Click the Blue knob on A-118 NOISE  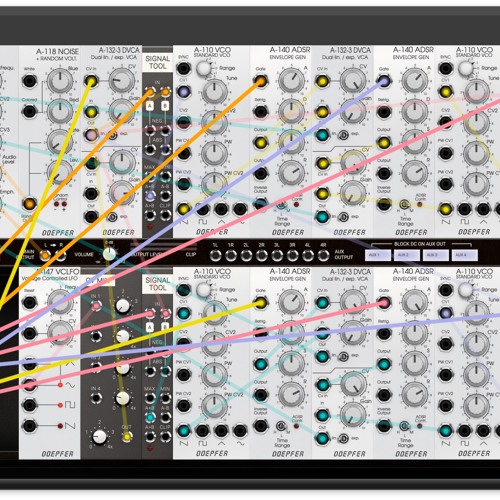60,81
